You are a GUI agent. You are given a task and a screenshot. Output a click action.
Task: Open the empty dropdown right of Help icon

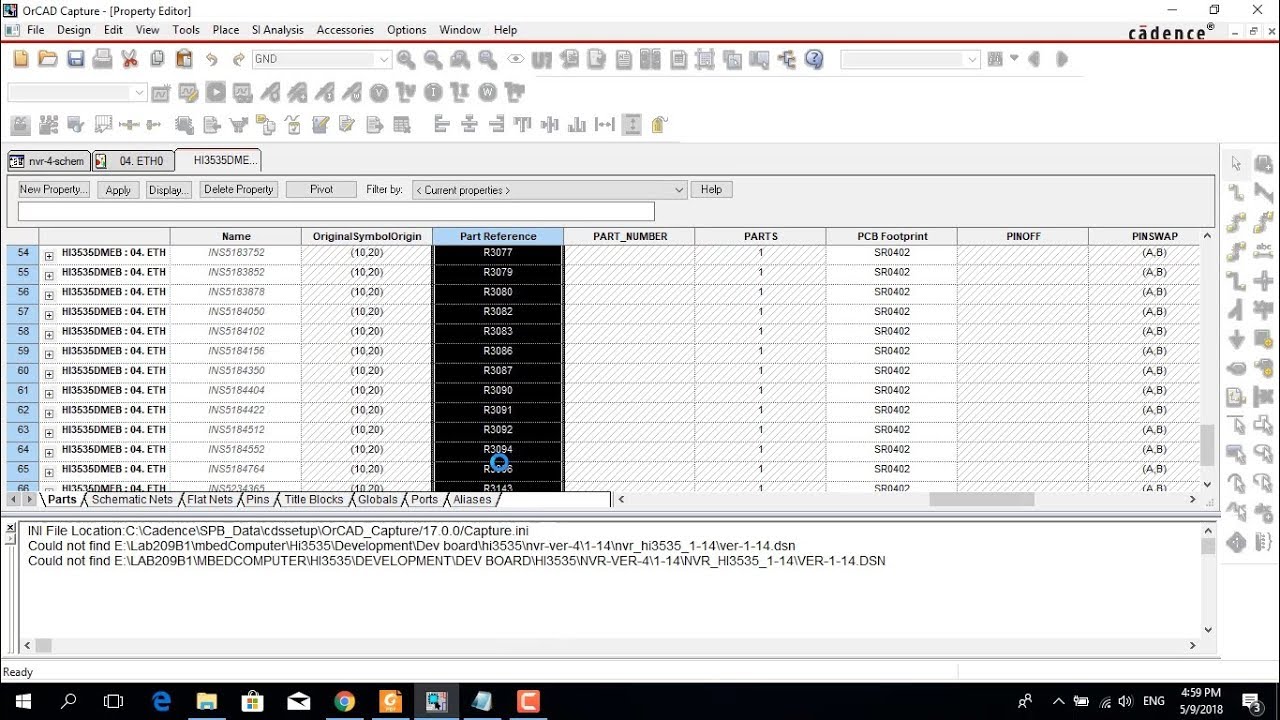(x=972, y=60)
